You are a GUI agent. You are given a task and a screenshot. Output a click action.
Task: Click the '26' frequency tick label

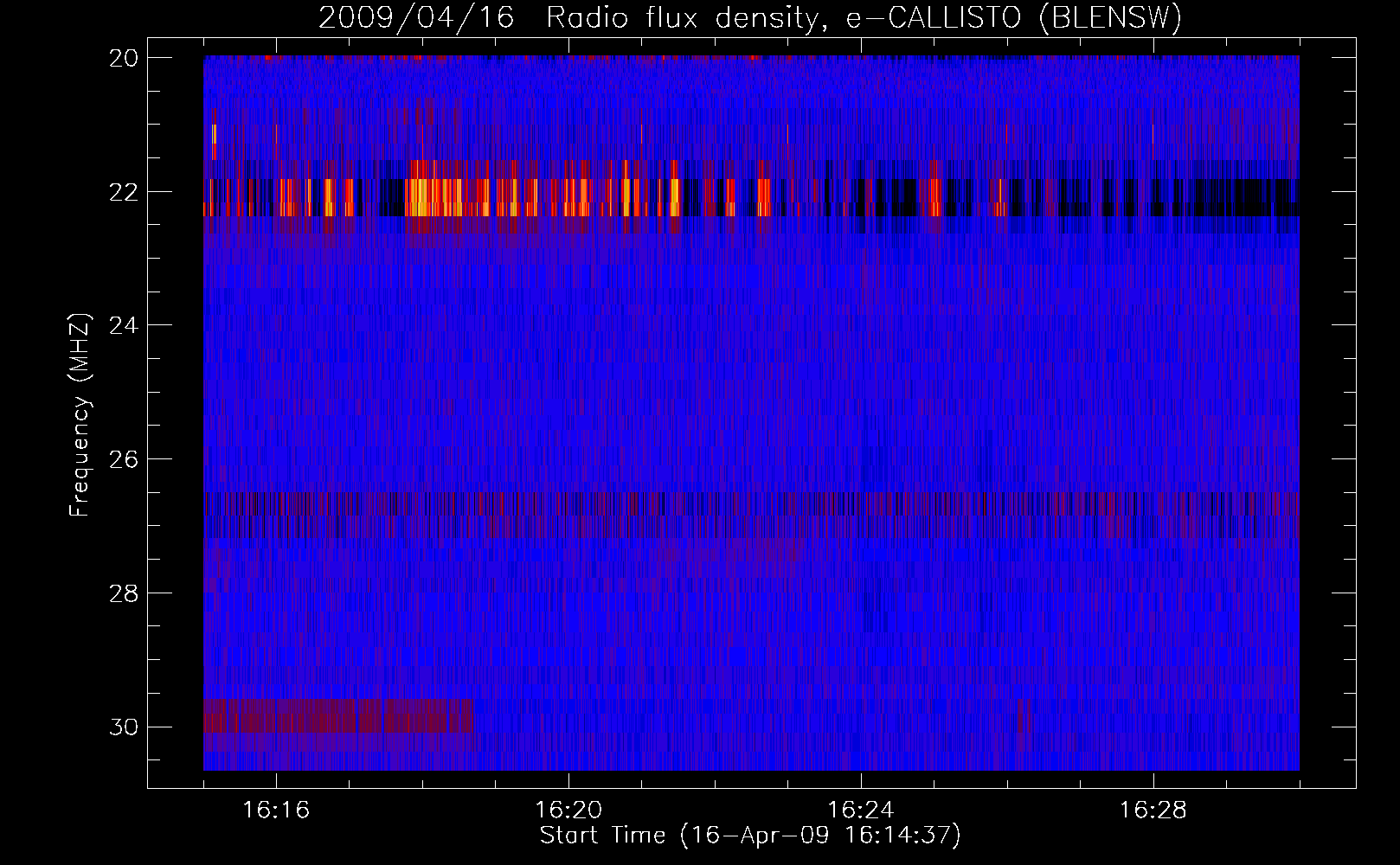point(123,459)
